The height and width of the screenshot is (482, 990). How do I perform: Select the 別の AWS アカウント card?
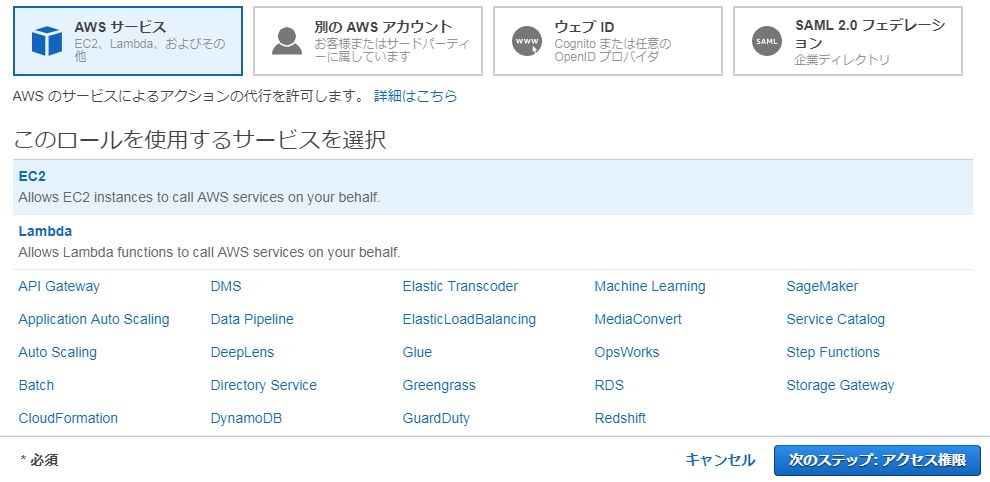368,41
